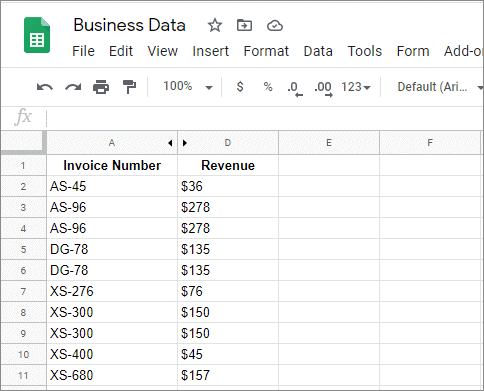Viewport: 484px width, 391px height.
Task: Click left arrow to unhide columns
Action: [170, 143]
